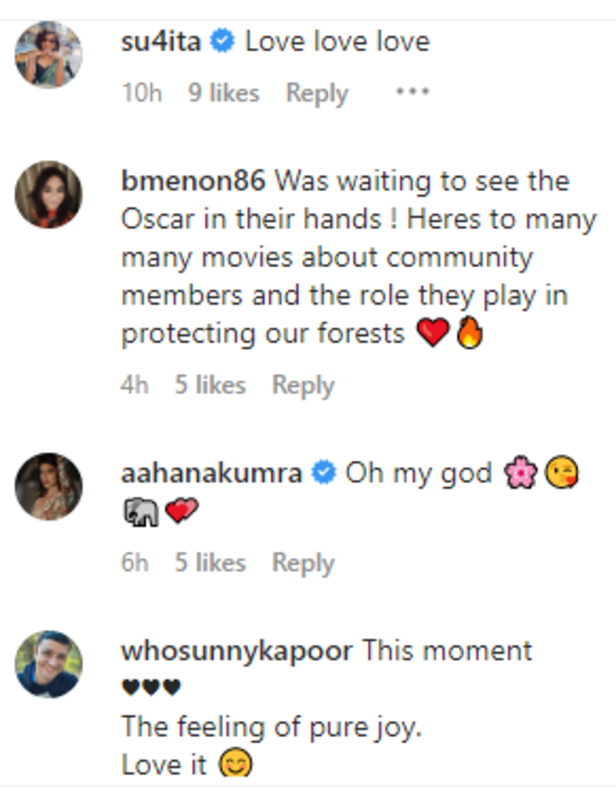The image size is (616, 802).
Task: Visit the aahanakumra username link
Action: pyautogui.click(x=211, y=473)
